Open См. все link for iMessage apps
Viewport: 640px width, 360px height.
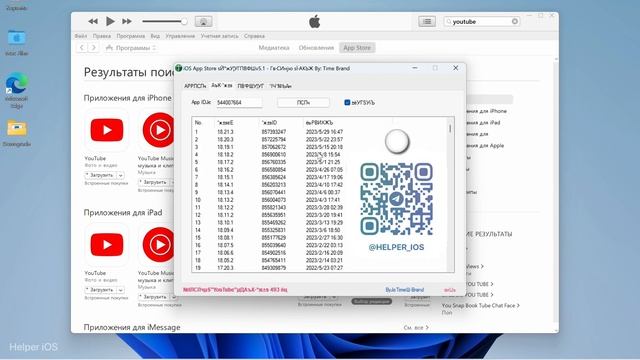click(x=416, y=327)
